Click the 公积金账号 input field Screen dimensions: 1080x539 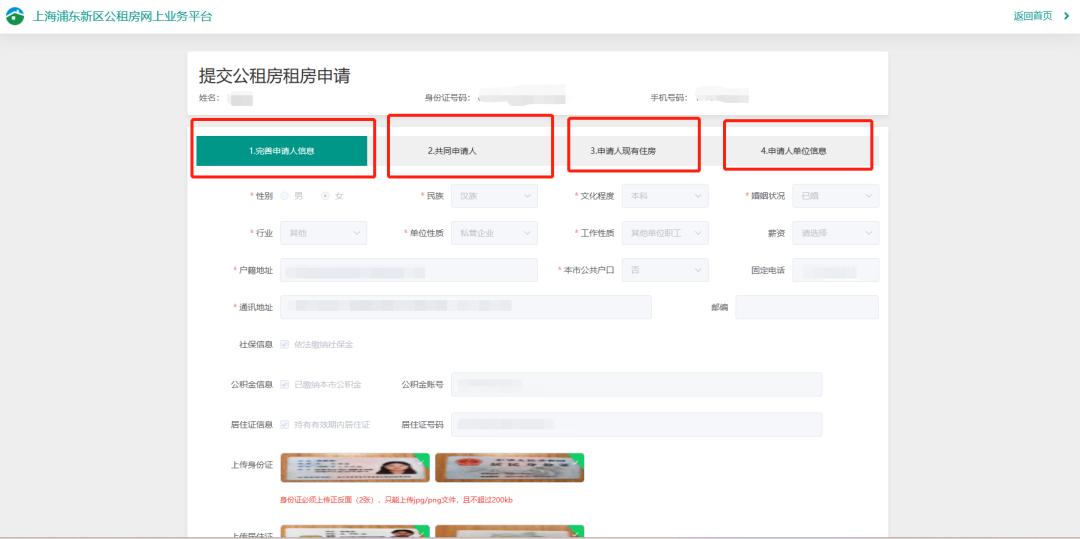636,384
